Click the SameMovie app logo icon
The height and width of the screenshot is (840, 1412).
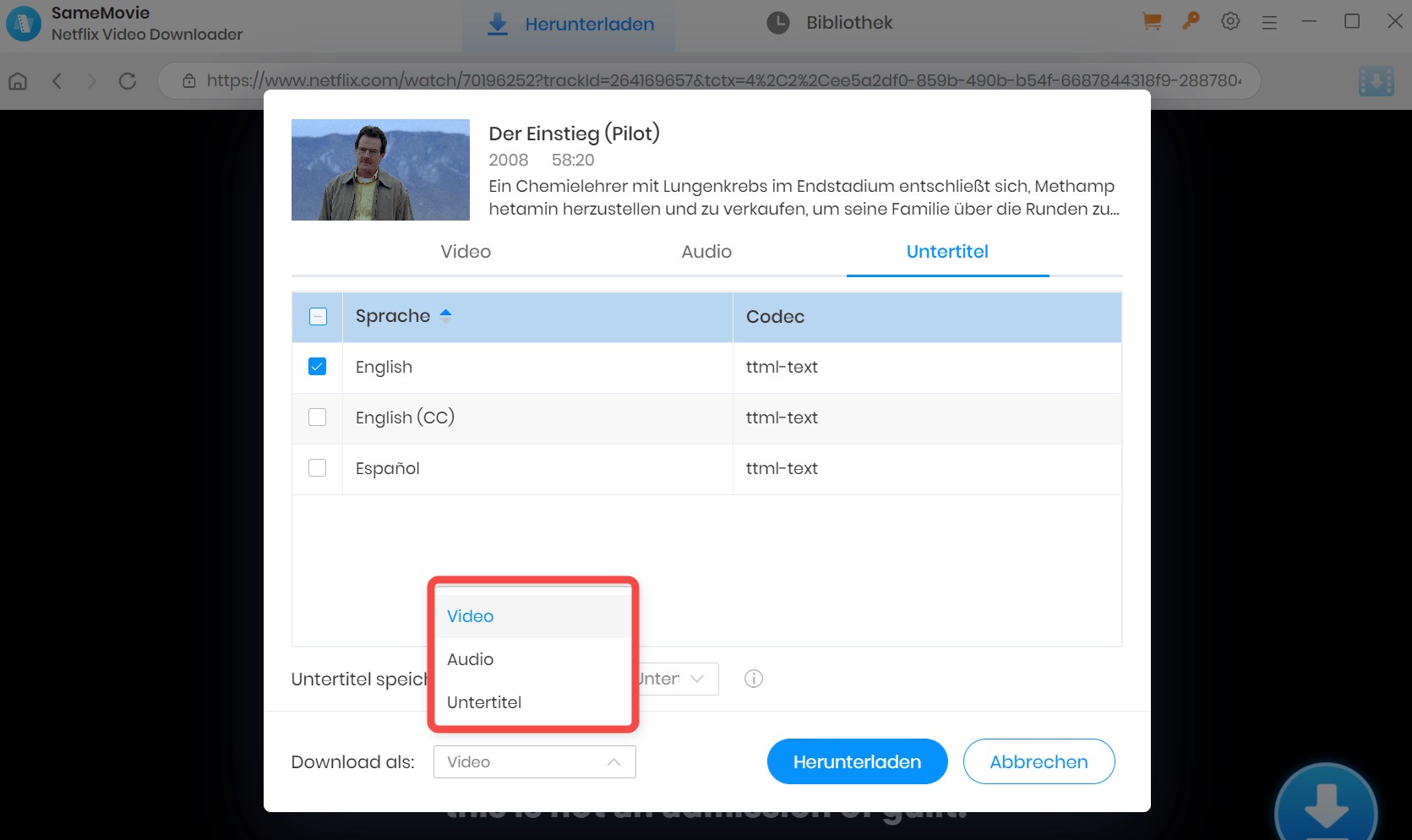click(23, 24)
